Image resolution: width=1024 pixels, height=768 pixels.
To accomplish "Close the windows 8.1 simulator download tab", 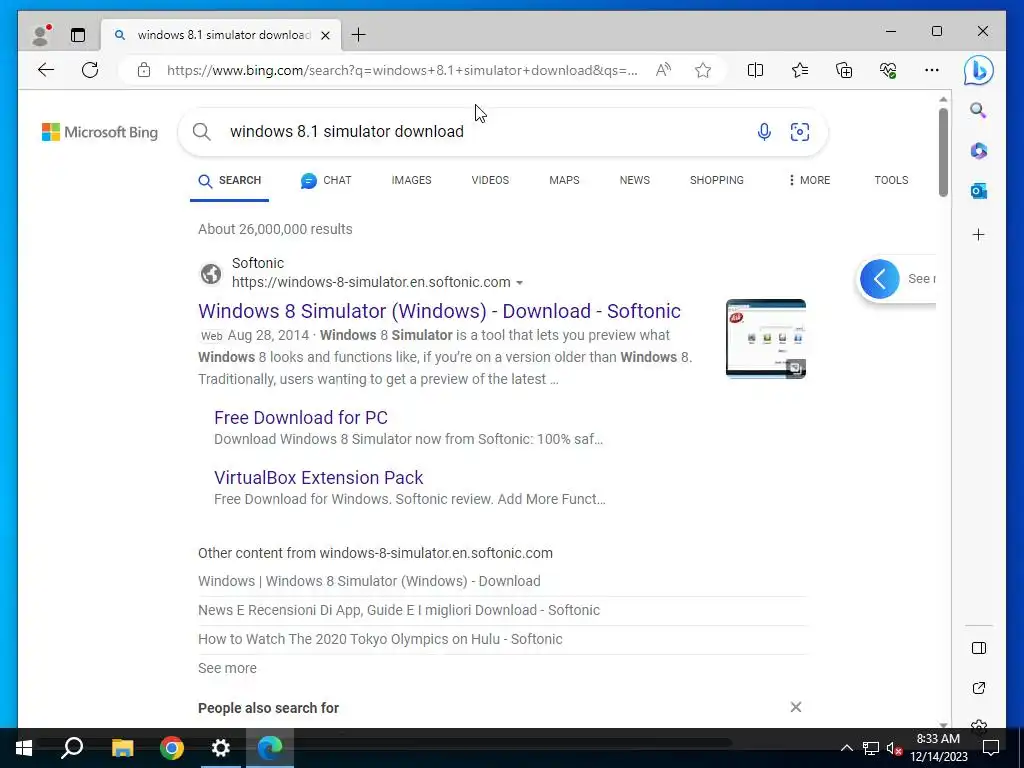I will click(x=325, y=35).
